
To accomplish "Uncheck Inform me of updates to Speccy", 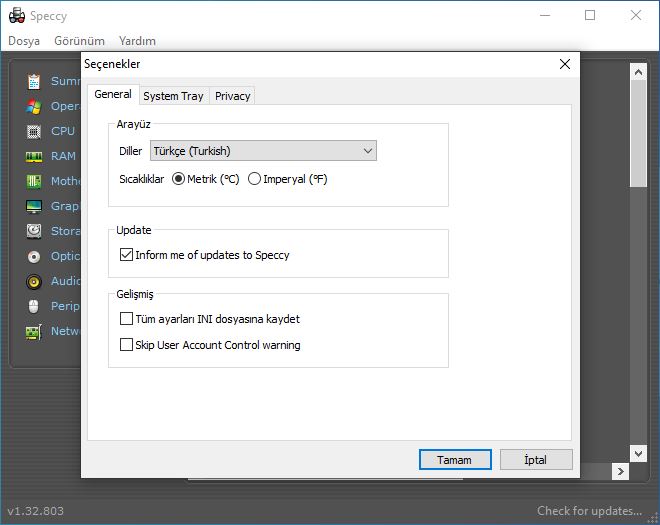I will 205,255.
